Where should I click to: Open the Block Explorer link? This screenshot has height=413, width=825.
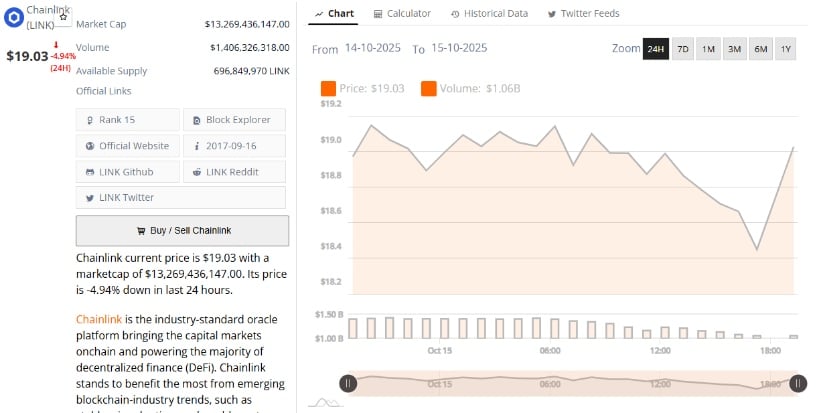point(234,120)
